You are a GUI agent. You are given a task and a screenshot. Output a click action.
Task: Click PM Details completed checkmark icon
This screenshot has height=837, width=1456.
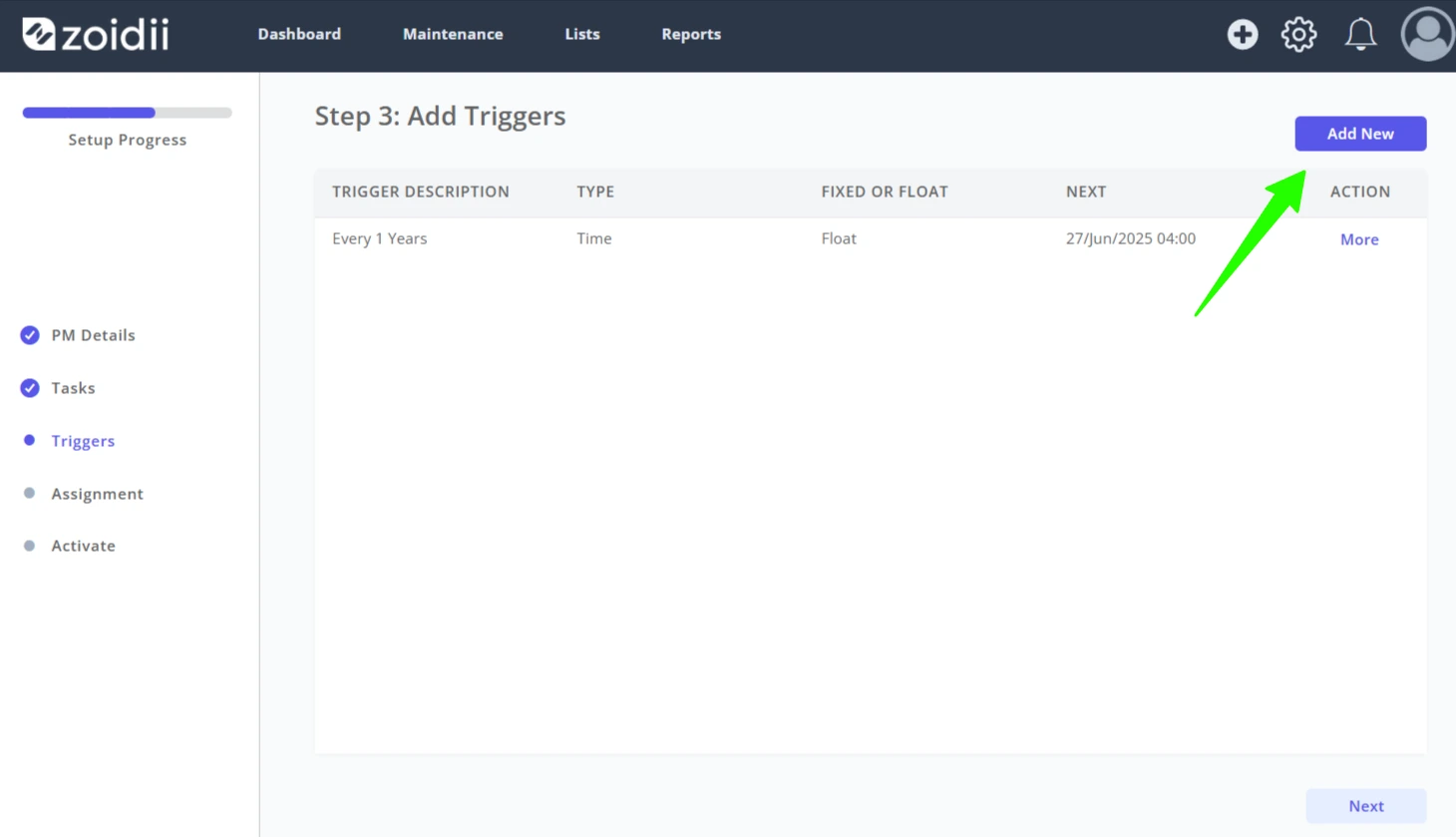tap(30, 335)
